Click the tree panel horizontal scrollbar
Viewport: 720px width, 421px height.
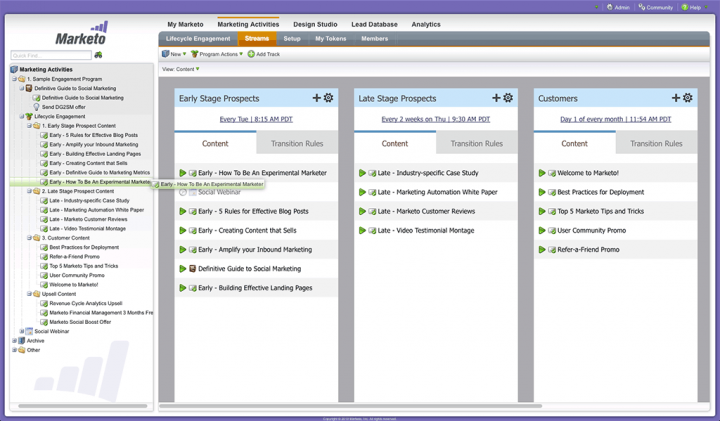coord(83,406)
